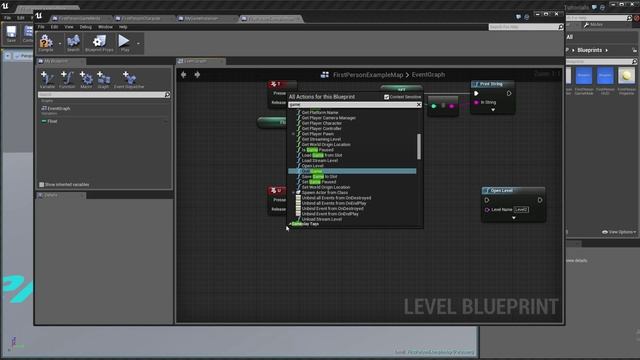640x360 pixels.
Task: Click the In String pin on Print String
Action: pos(476,102)
